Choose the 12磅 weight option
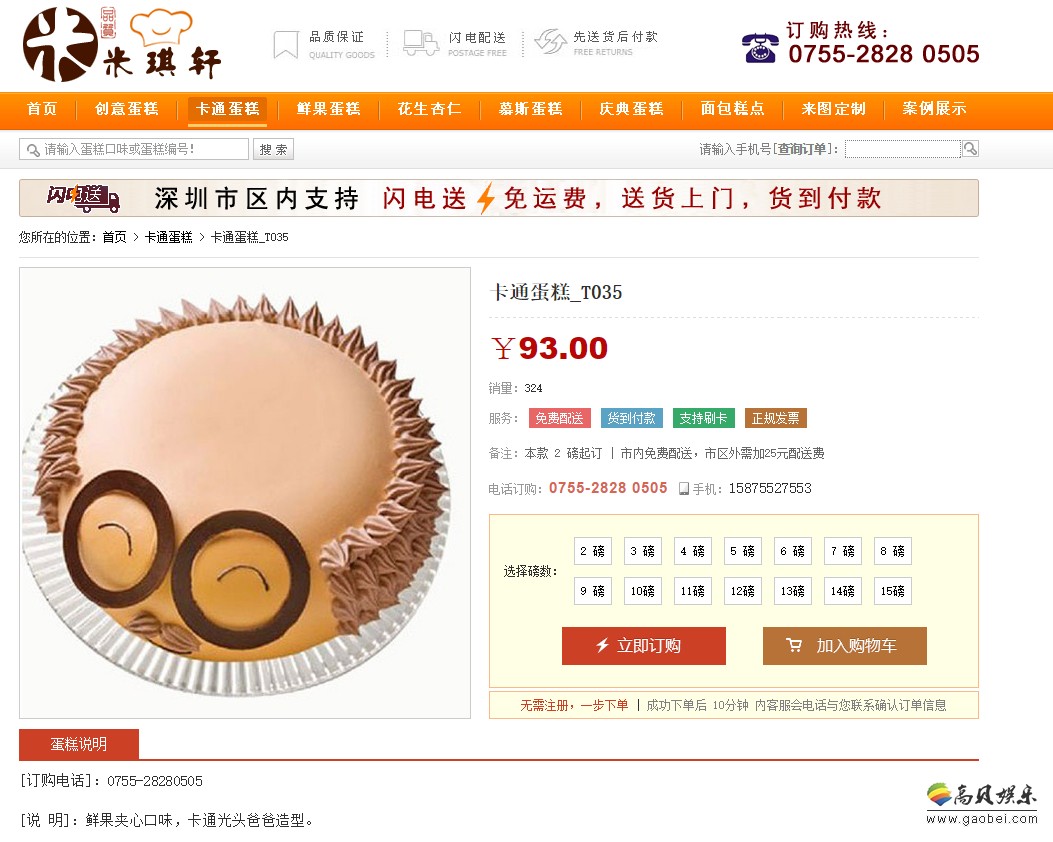1053x842 pixels. 742,591
